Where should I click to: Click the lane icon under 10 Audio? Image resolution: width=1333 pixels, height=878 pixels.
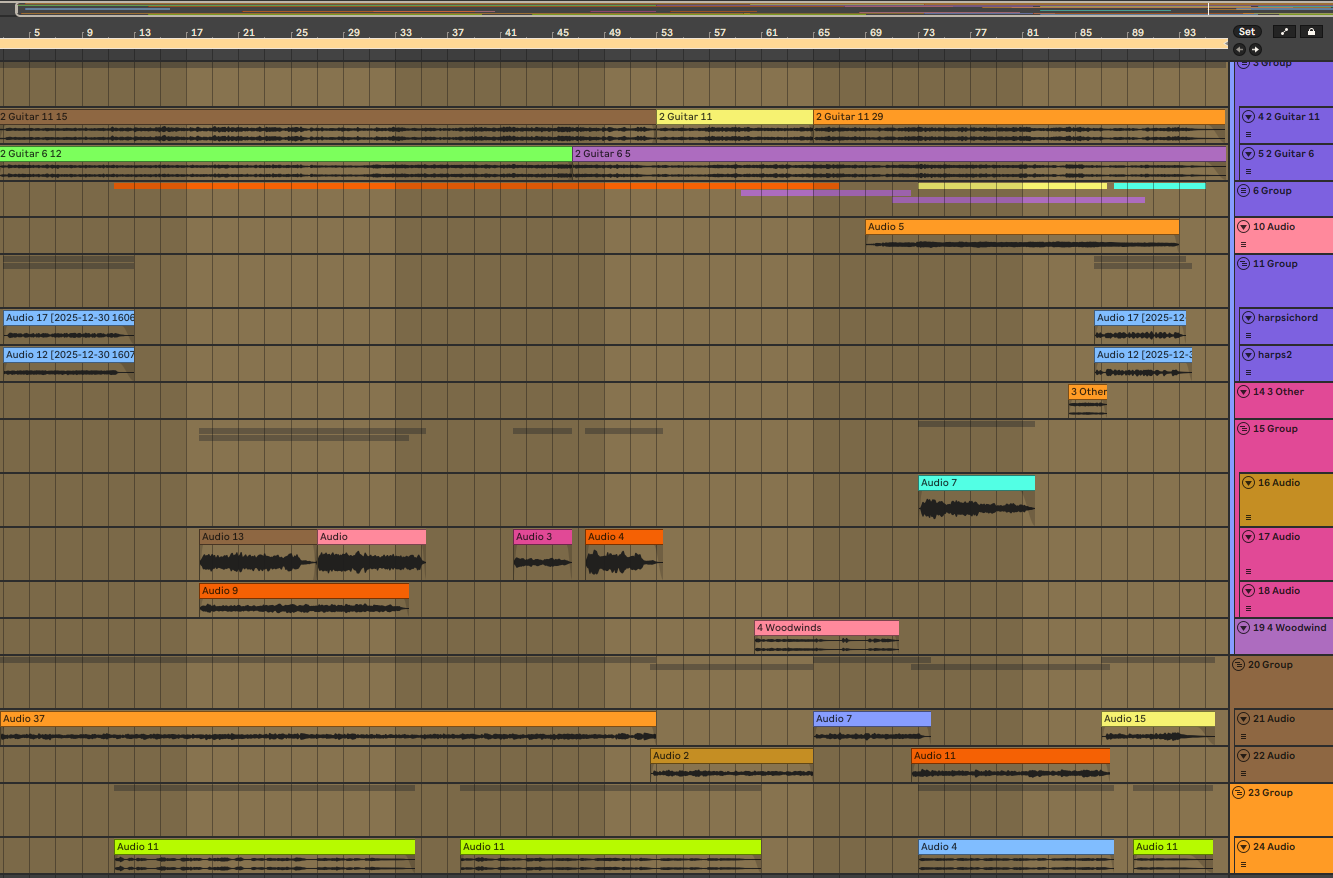(1244, 244)
